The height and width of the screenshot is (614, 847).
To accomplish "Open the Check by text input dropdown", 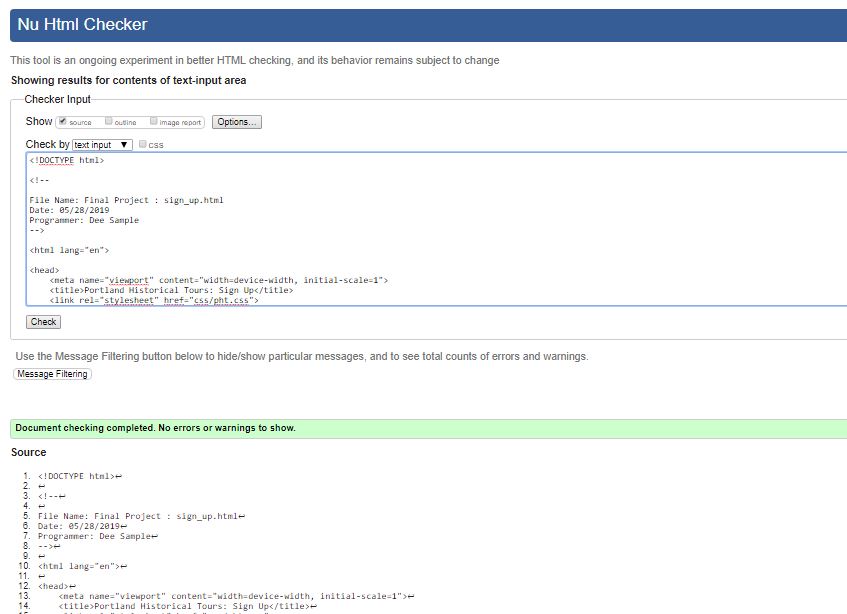I will [x=102, y=145].
